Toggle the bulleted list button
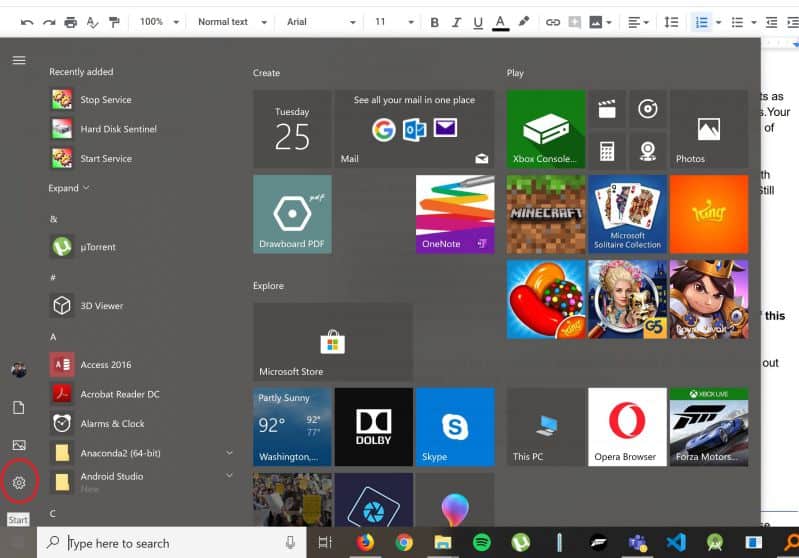 click(x=737, y=22)
